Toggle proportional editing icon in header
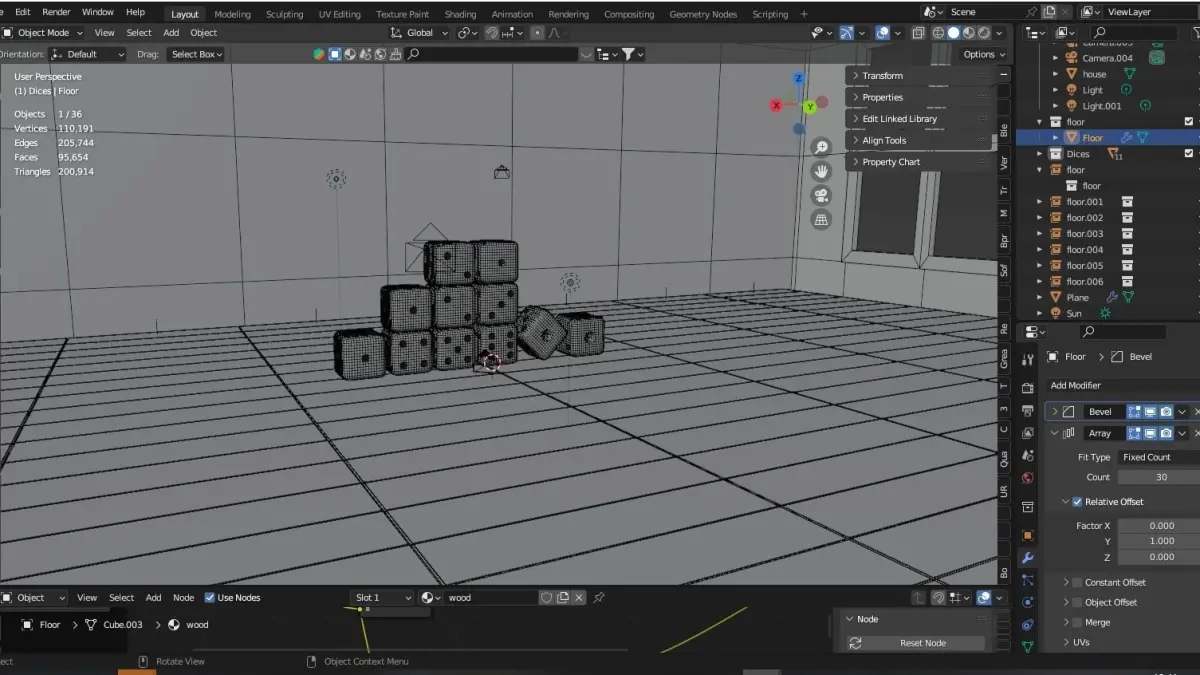This screenshot has width=1200, height=675. tap(537, 33)
